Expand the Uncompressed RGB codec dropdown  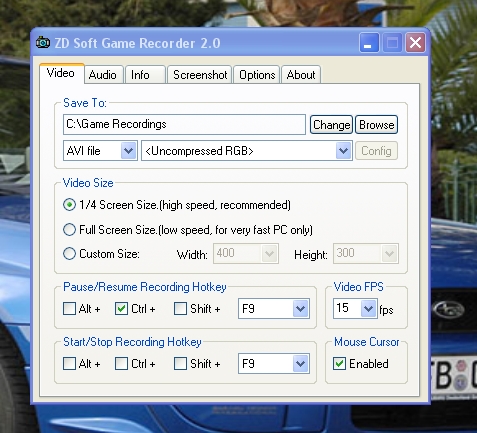247,151
